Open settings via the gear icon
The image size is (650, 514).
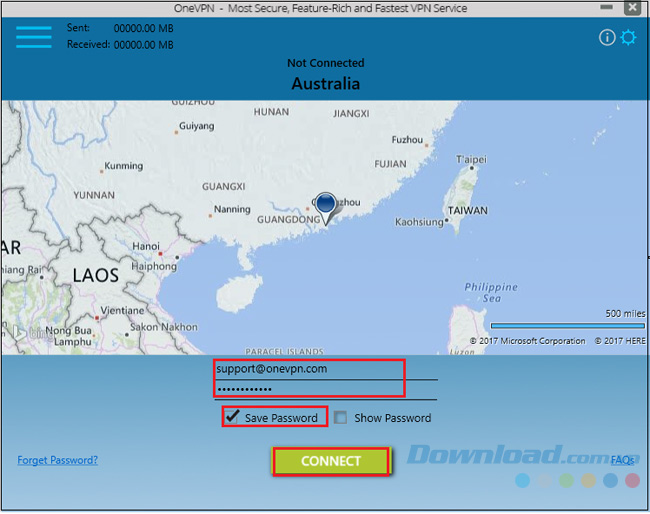pyautogui.click(x=628, y=38)
